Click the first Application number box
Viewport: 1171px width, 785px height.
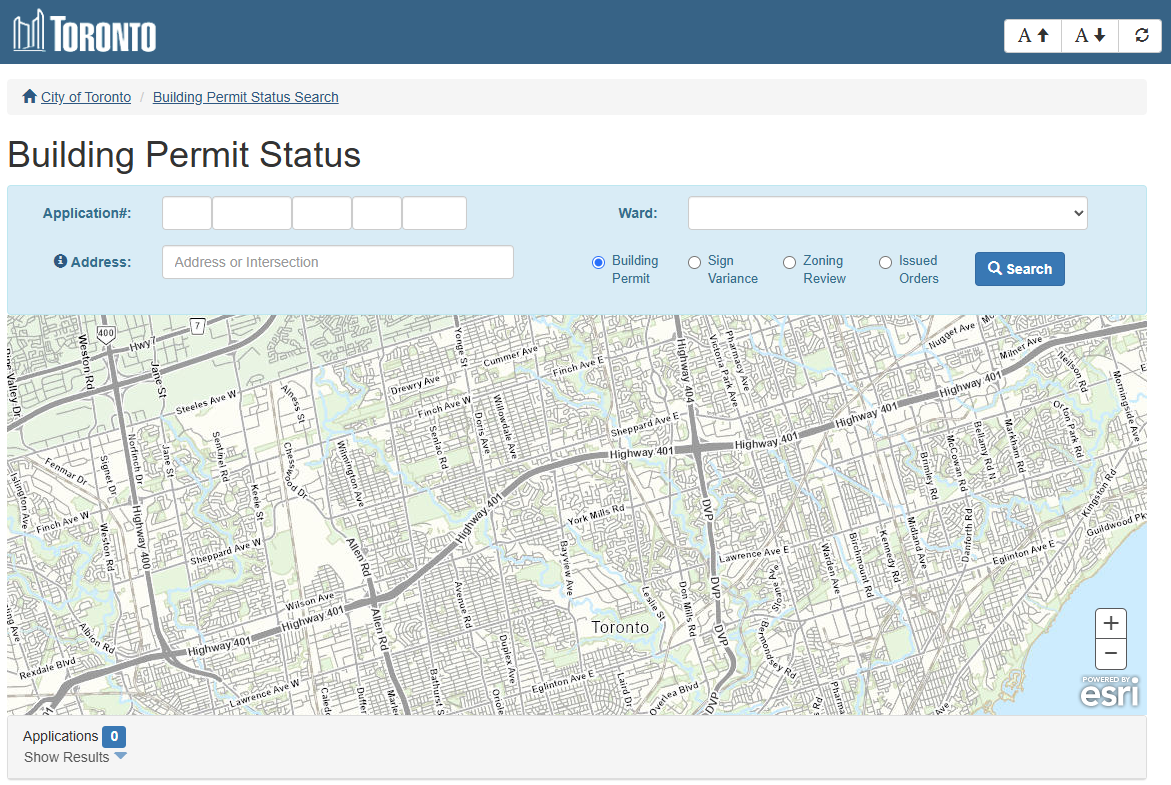187,213
